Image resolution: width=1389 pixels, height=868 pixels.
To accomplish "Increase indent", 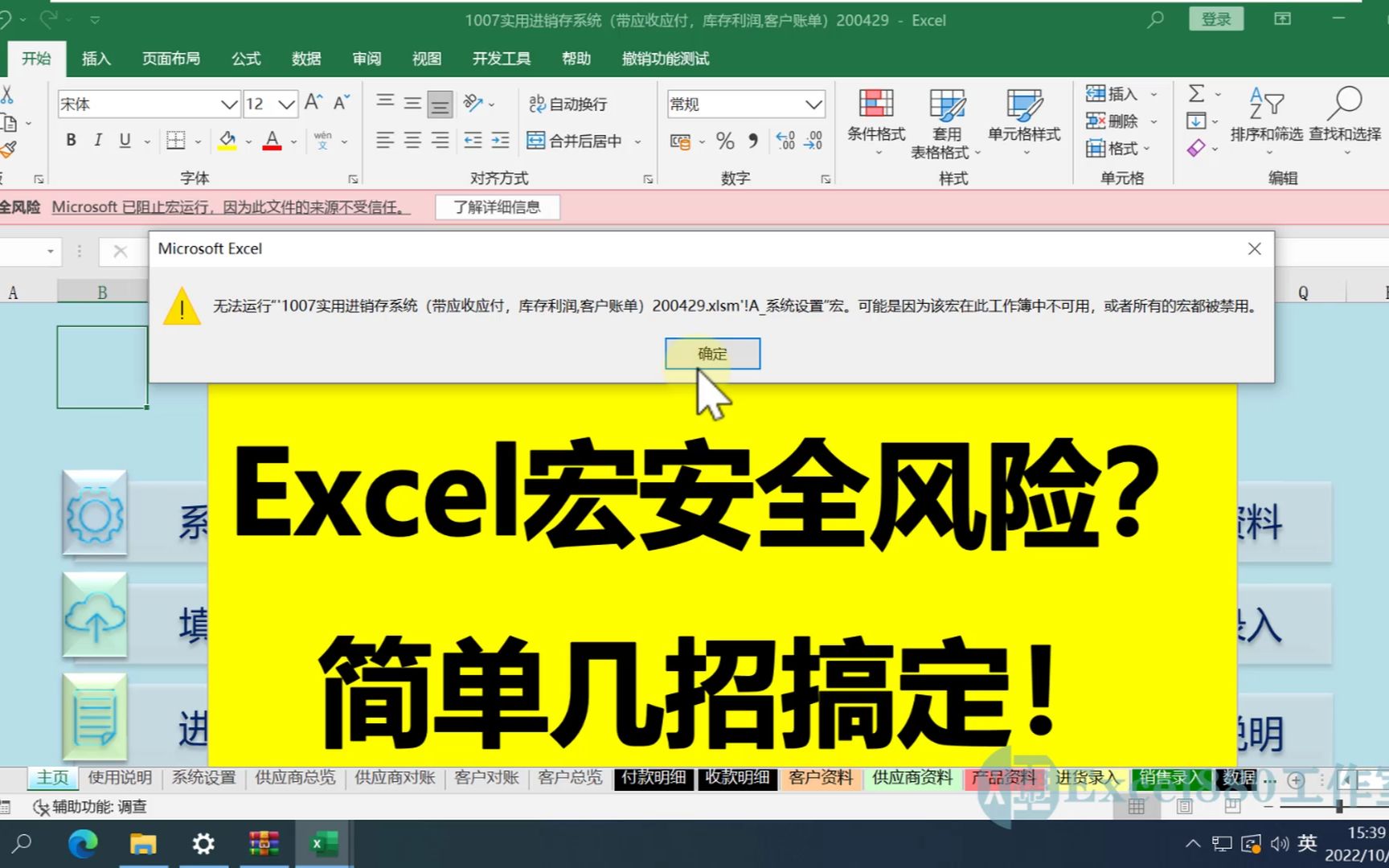I will click(500, 141).
